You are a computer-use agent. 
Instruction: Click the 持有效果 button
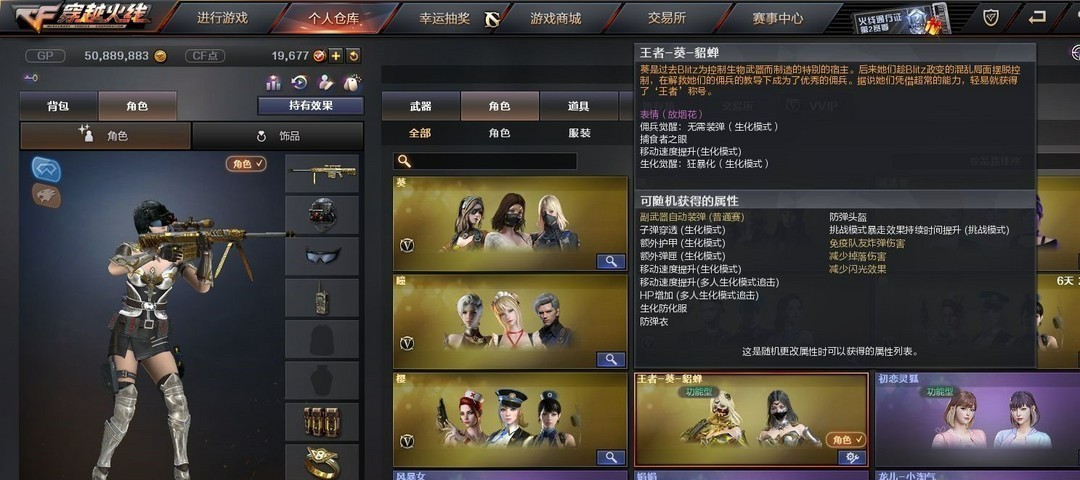pos(311,105)
